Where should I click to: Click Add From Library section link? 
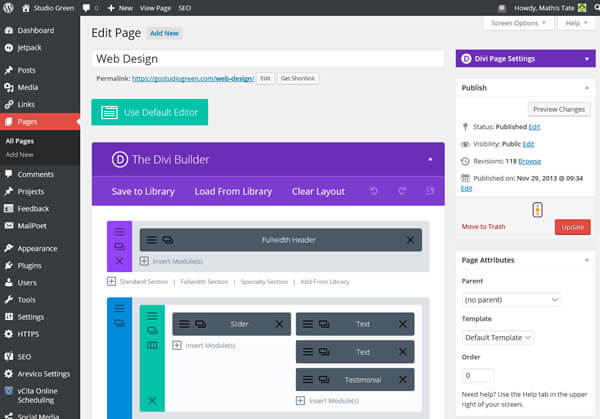click(324, 282)
